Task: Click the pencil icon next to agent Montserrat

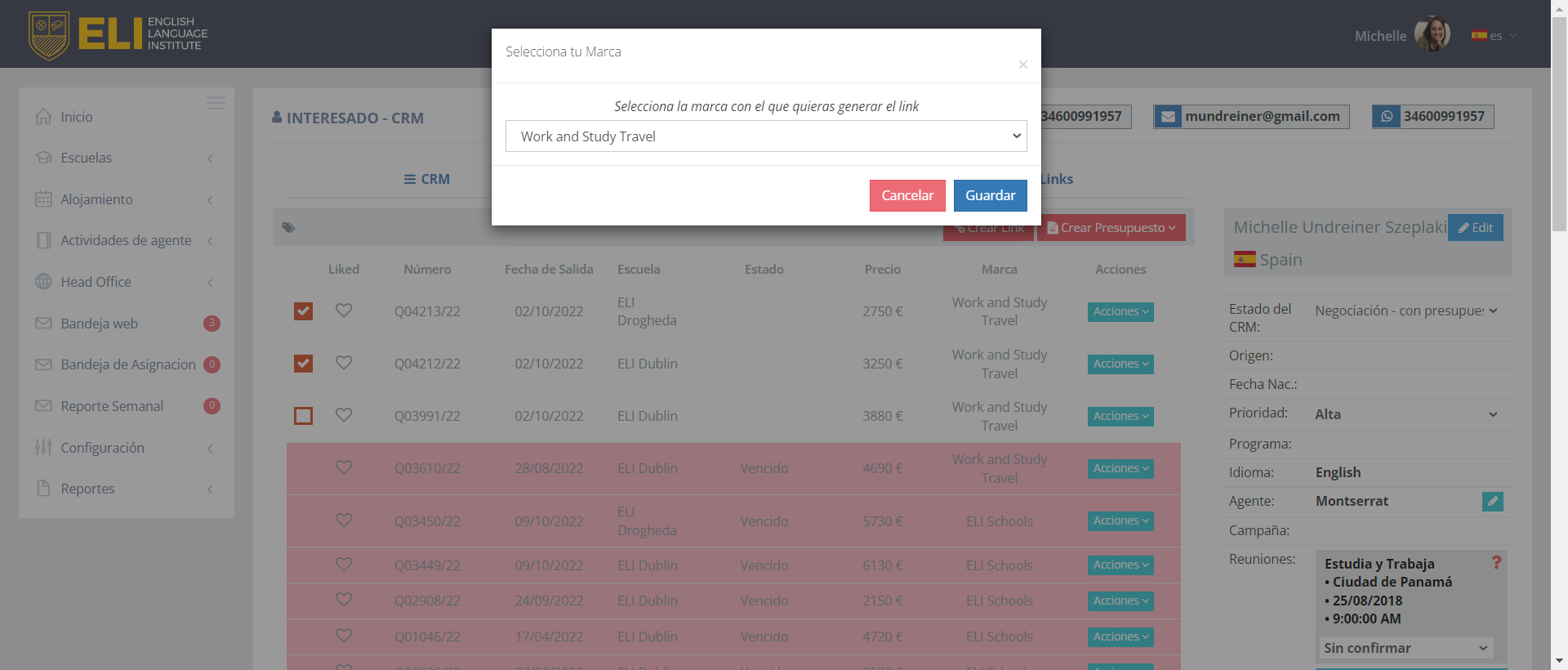Action: tap(1492, 502)
